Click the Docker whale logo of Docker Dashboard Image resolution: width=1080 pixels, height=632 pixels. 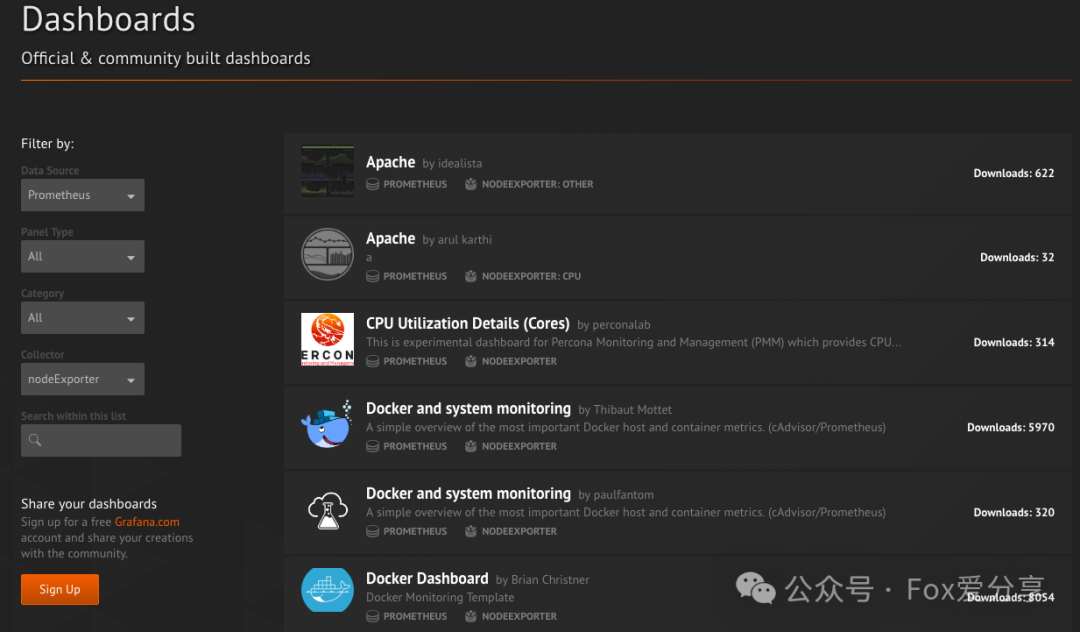click(327, 590)
